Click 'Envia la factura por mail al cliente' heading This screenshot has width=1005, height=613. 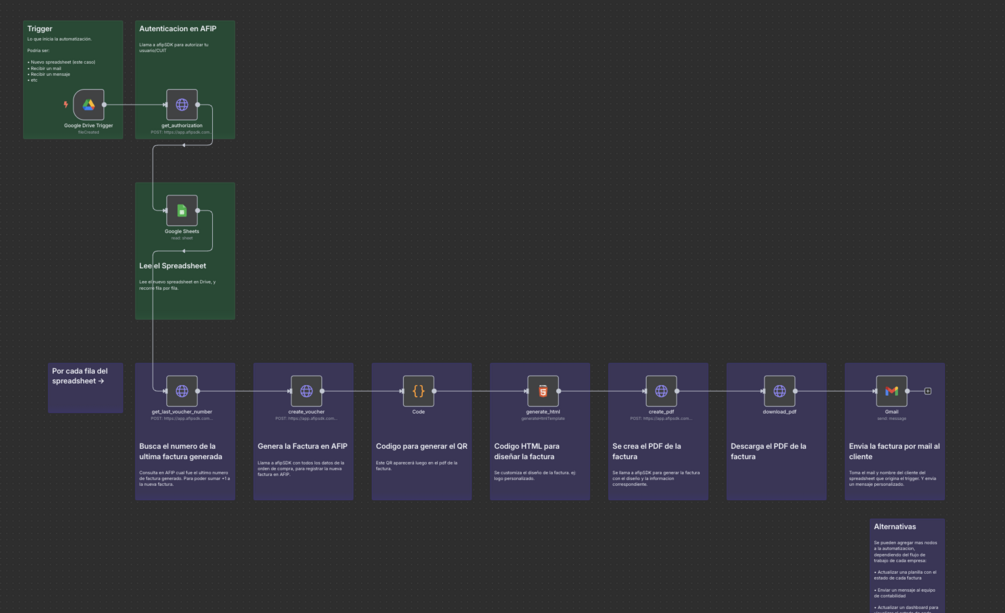(x=894, y=451)
